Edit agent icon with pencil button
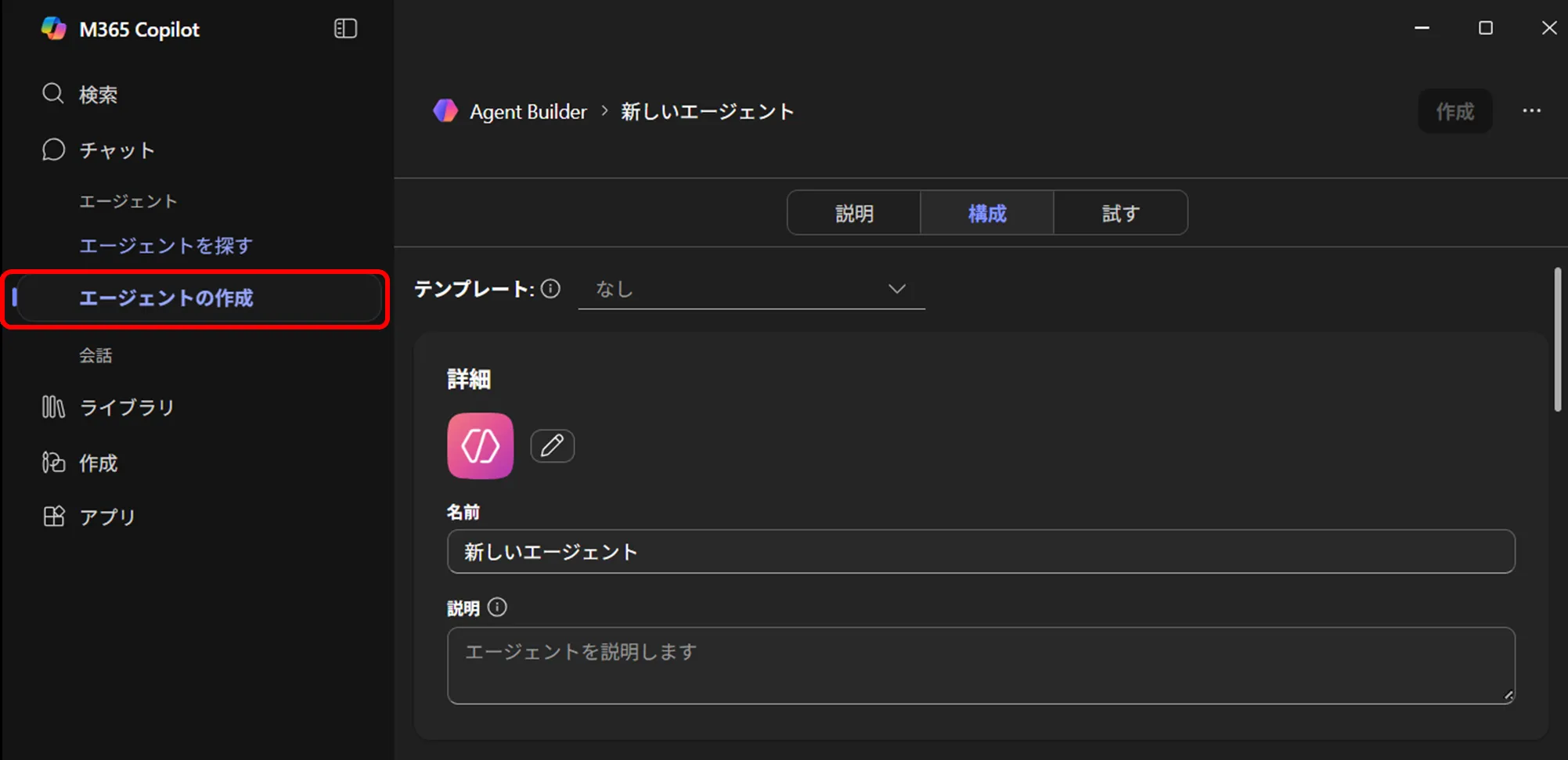Screen dimensions: 1568x760 553,445
